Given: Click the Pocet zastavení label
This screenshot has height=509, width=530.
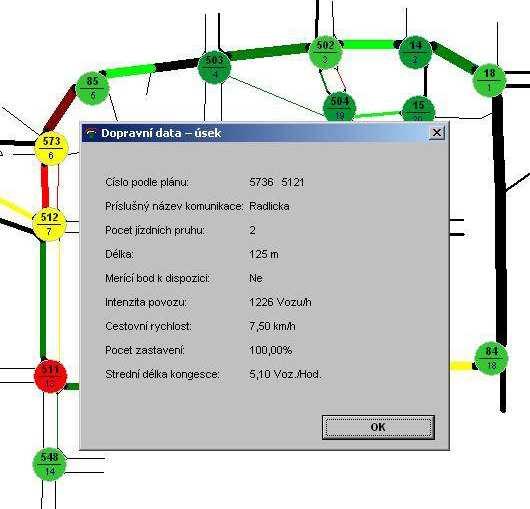Looking at the screenshot, I should (145, 350).
